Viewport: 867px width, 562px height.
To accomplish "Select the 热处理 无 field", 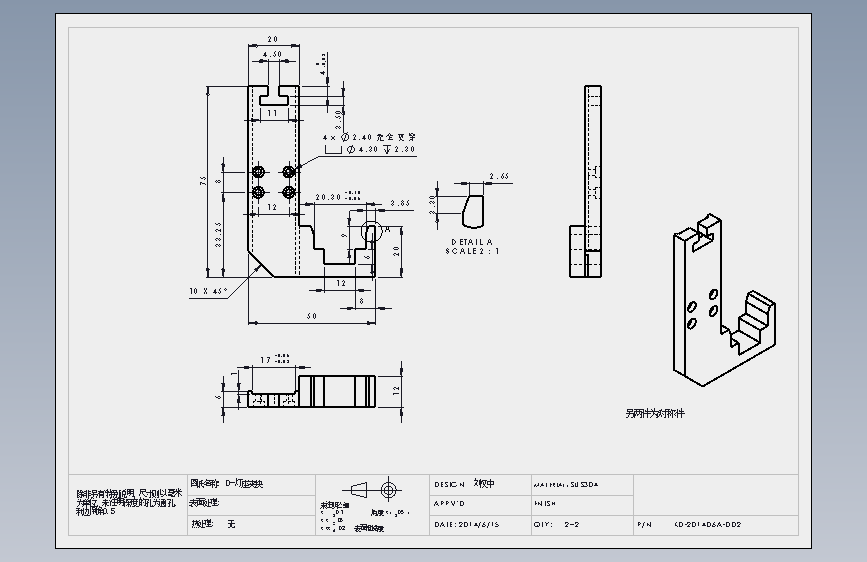I will 252,524.
